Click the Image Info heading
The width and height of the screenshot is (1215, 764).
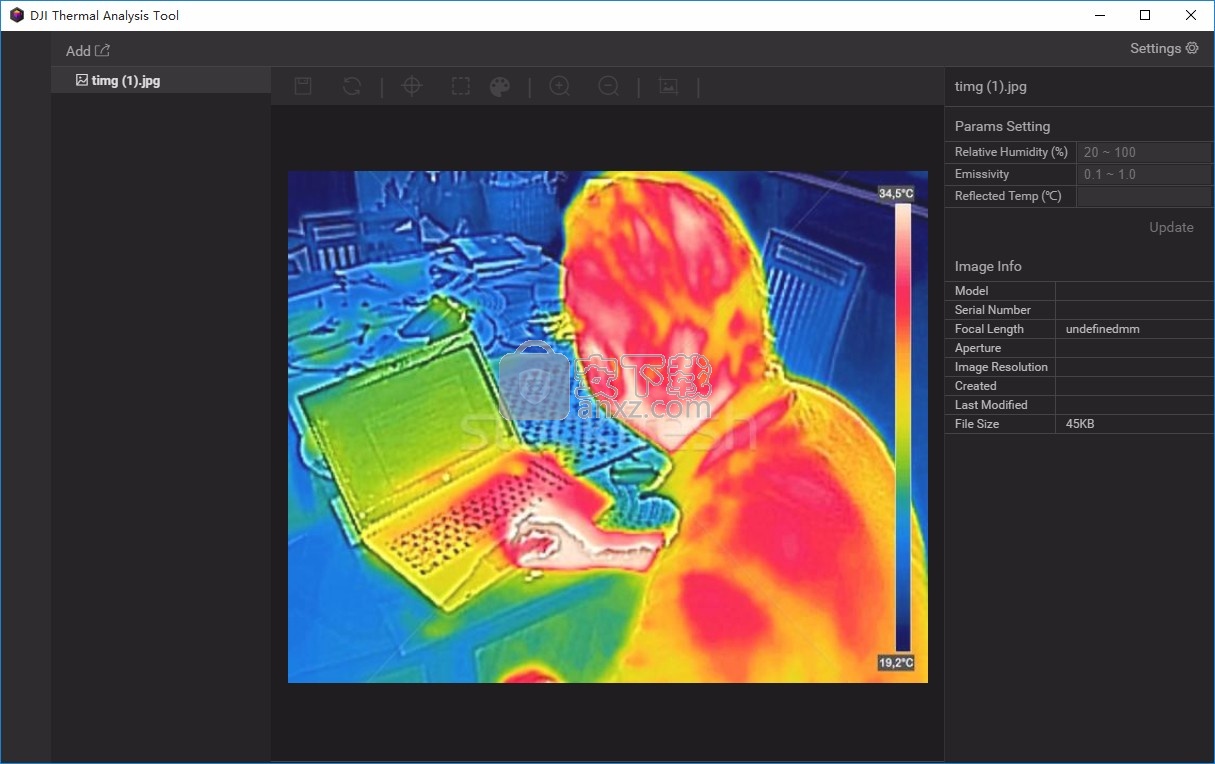pos(988,266)
